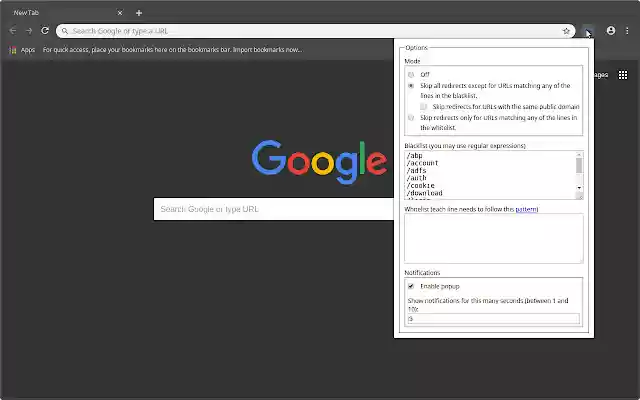Click the Google search box on page
This screenshot has width=640, height=400.
tap(273, 209)
